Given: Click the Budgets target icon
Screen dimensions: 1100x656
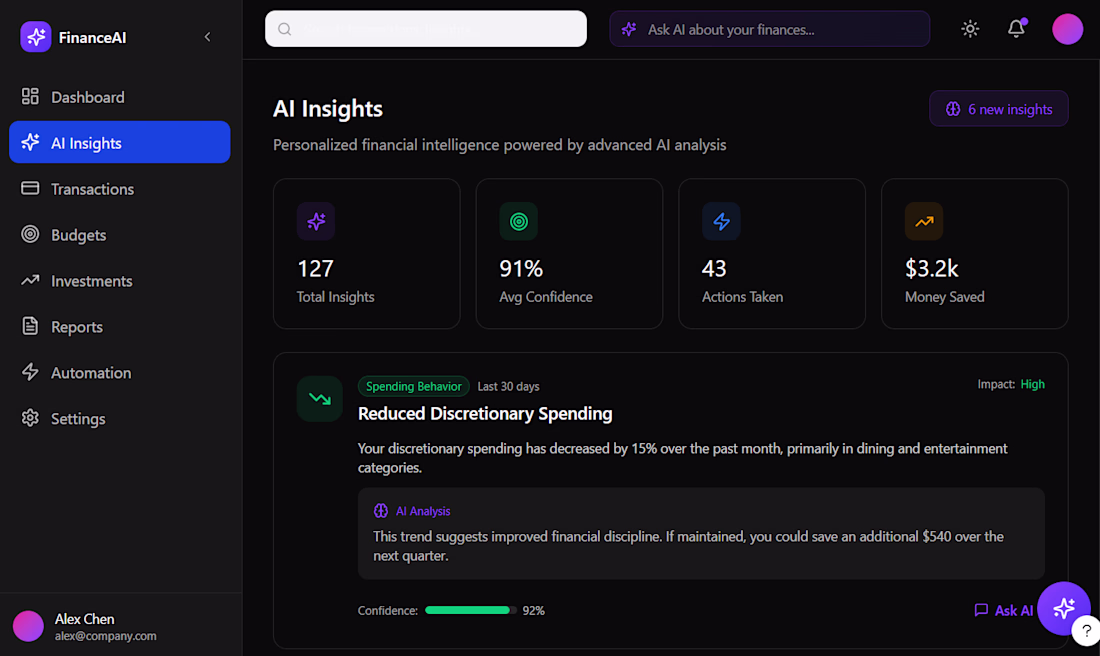Looking at the screenshot, I should (x=30, y=234).
